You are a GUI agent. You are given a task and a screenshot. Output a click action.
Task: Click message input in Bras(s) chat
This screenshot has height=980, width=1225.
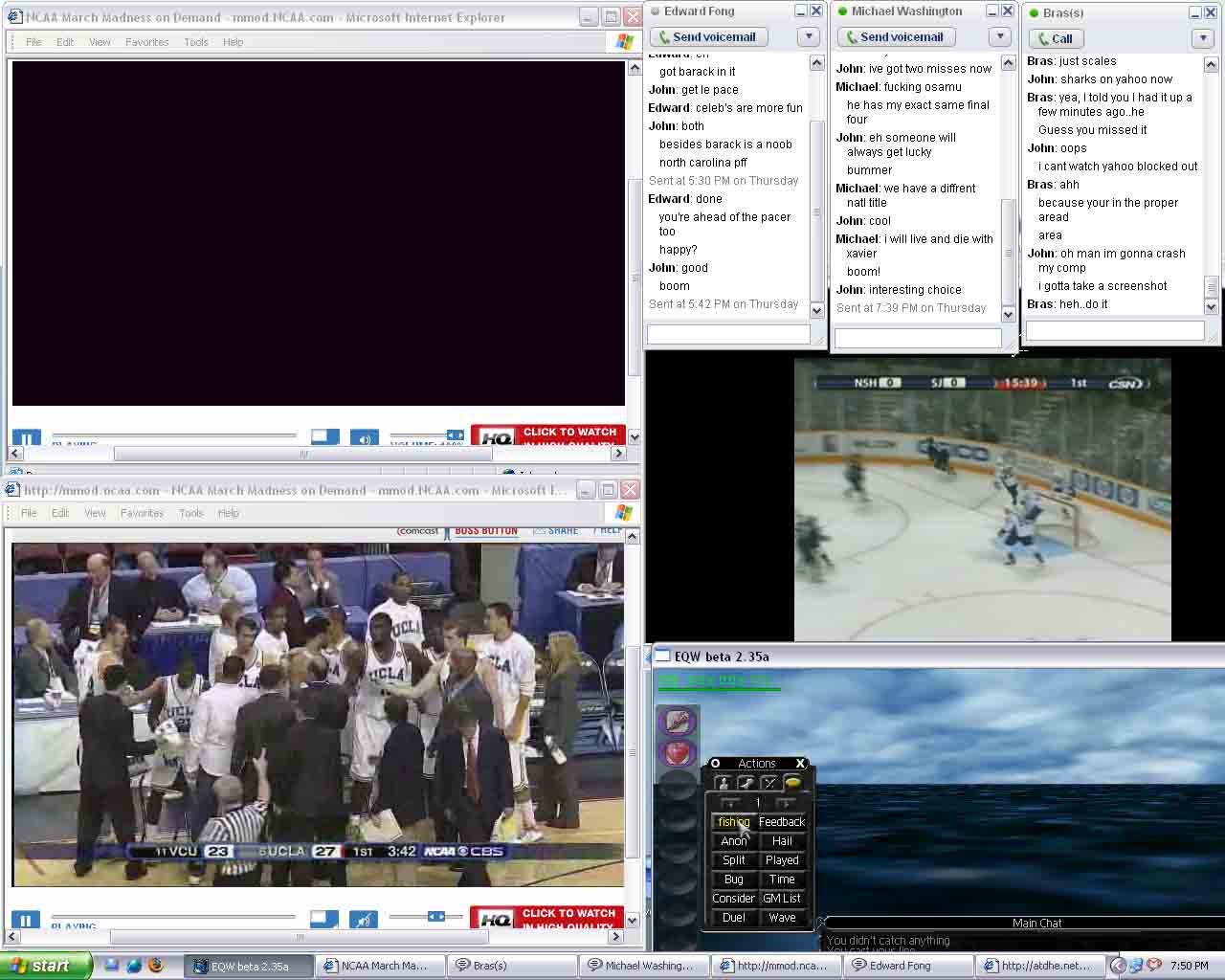coord(1115,330)
